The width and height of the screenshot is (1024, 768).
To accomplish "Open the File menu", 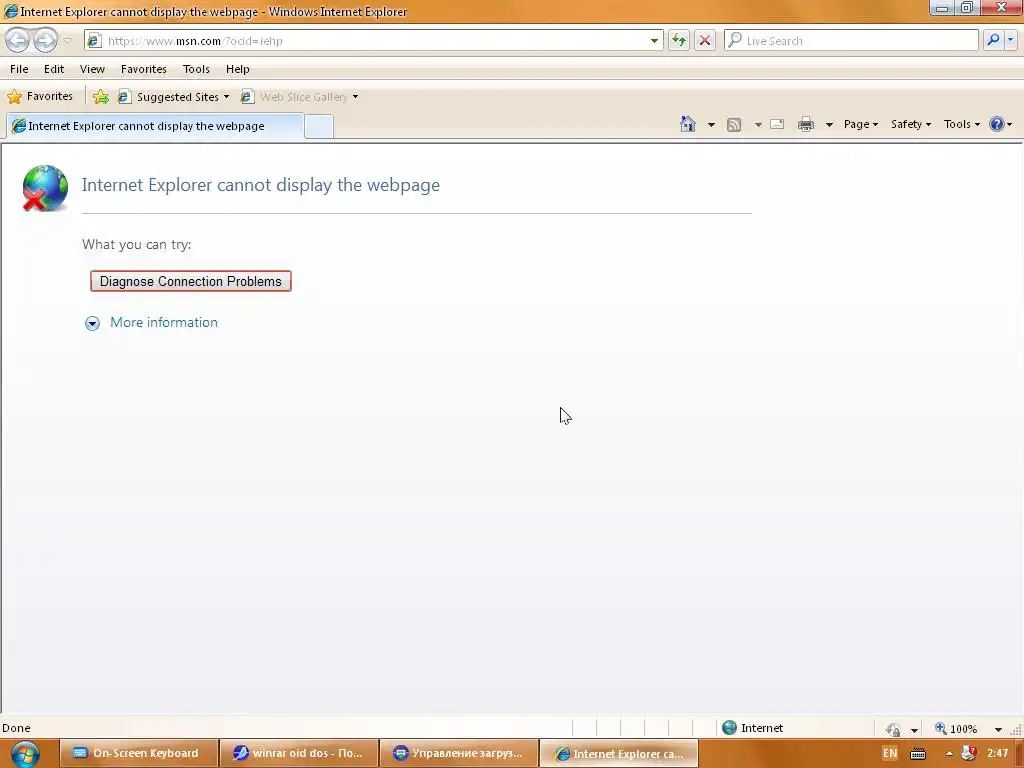I will tap(19, 69).
